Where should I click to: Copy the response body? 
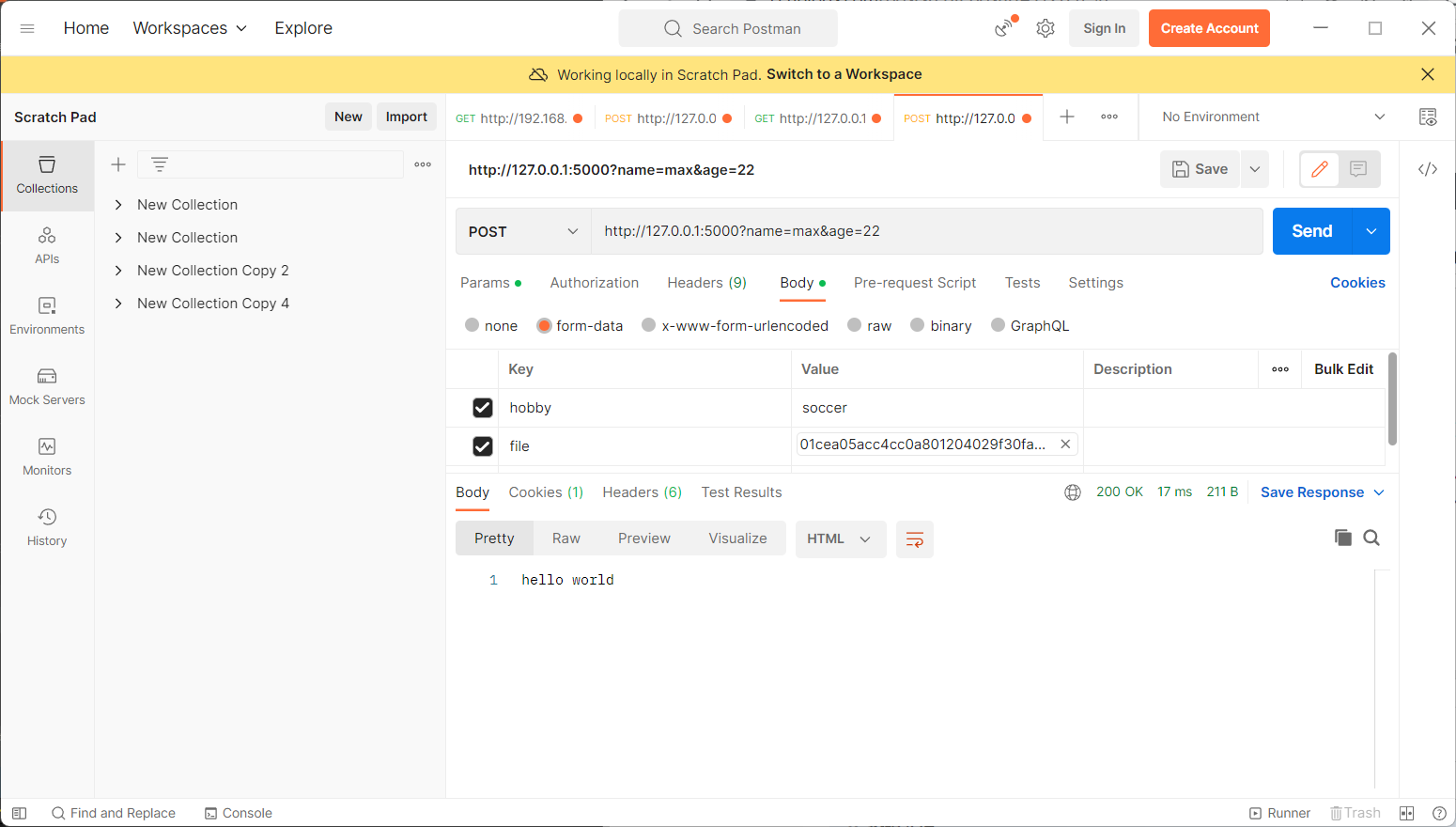1343,538
